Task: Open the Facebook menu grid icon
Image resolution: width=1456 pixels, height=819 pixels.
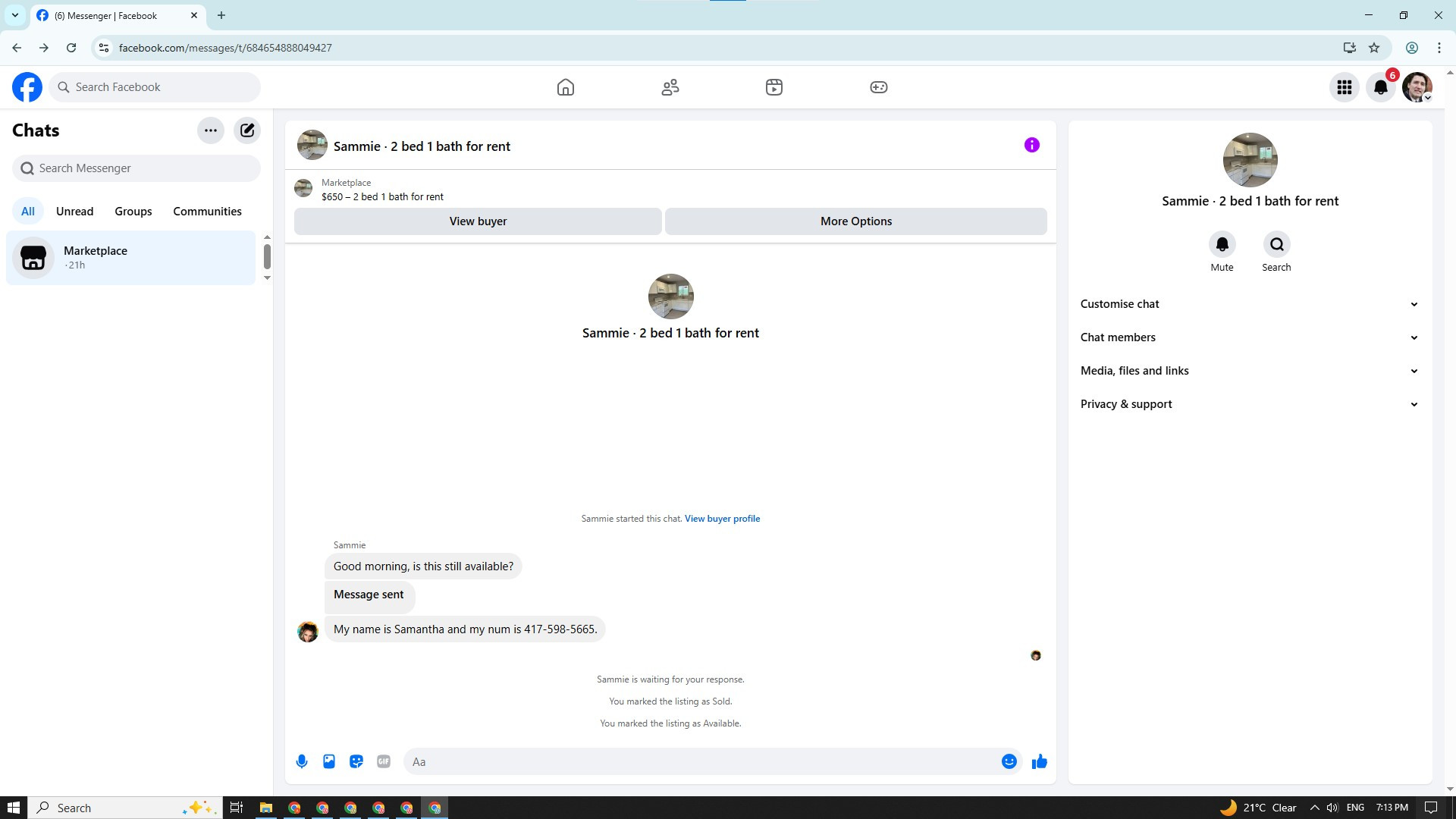Action: pos(1344,87)
